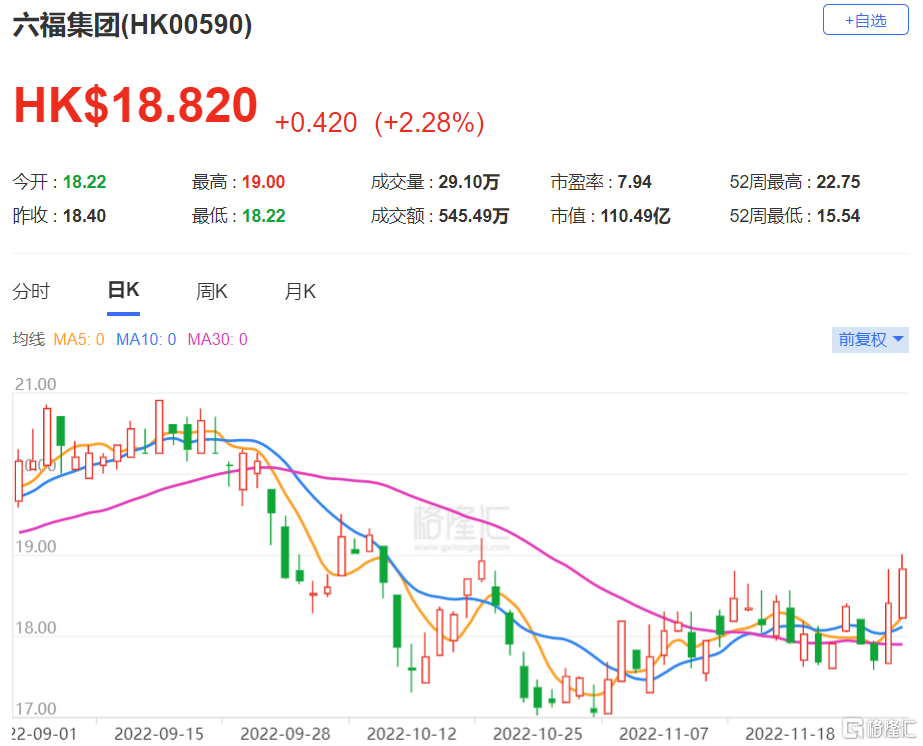Click the 成交额 value 545.49万
This screenshot has width=923, height=746.
474,216
